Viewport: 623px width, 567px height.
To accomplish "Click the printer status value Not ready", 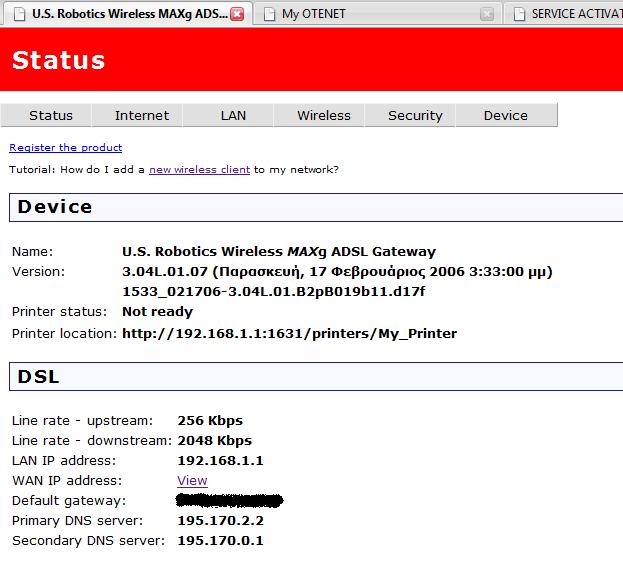I will click(157, 312).
